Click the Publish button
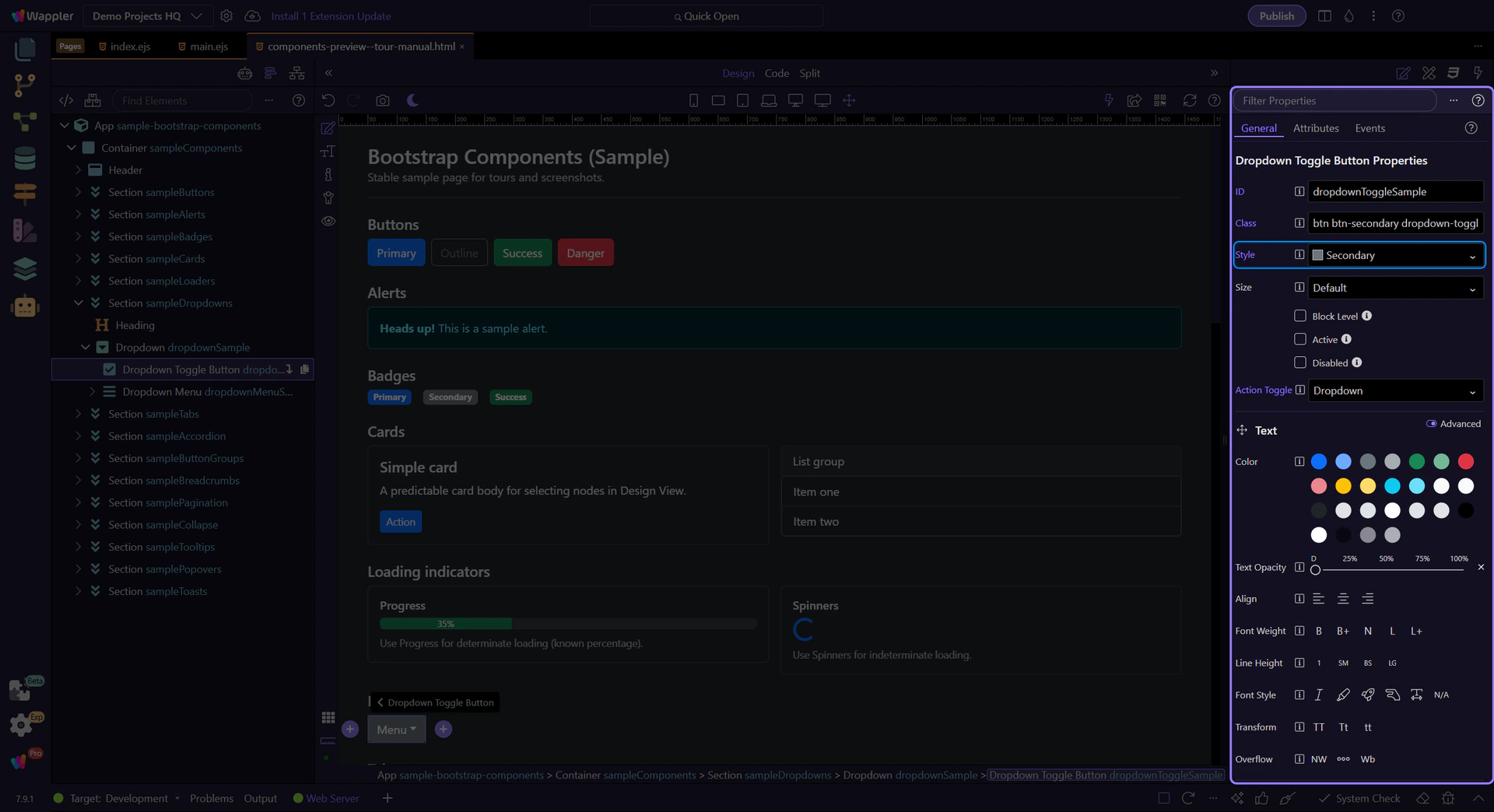Viewport: 1494px width, 812px height. pos(1277,16)
